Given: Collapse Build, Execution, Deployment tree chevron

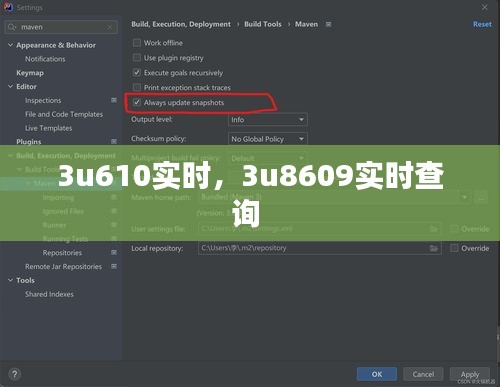Looking at the screenshot, I should pos(10,156).
